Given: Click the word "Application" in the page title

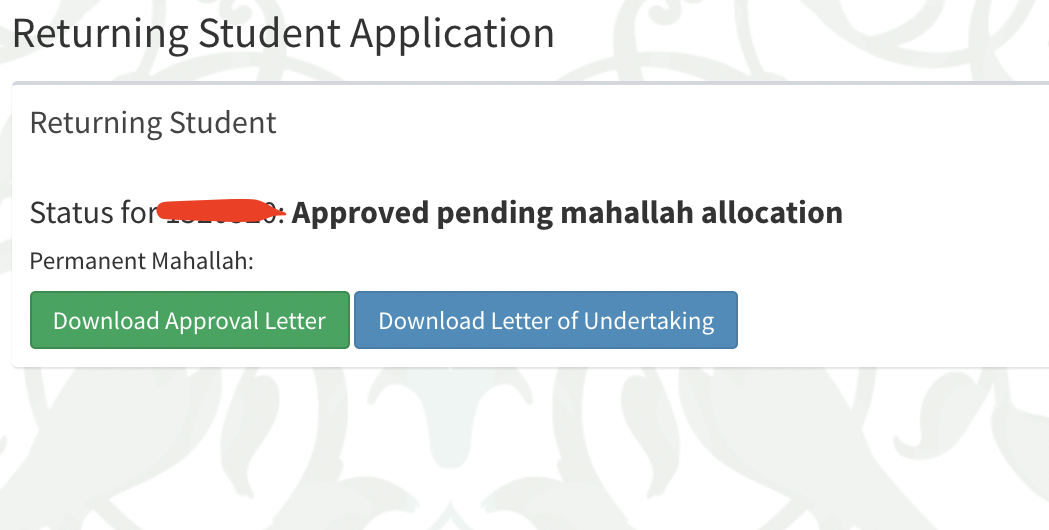Looking at the screenshot, I should pyautogui.click(x=452, y=35).
